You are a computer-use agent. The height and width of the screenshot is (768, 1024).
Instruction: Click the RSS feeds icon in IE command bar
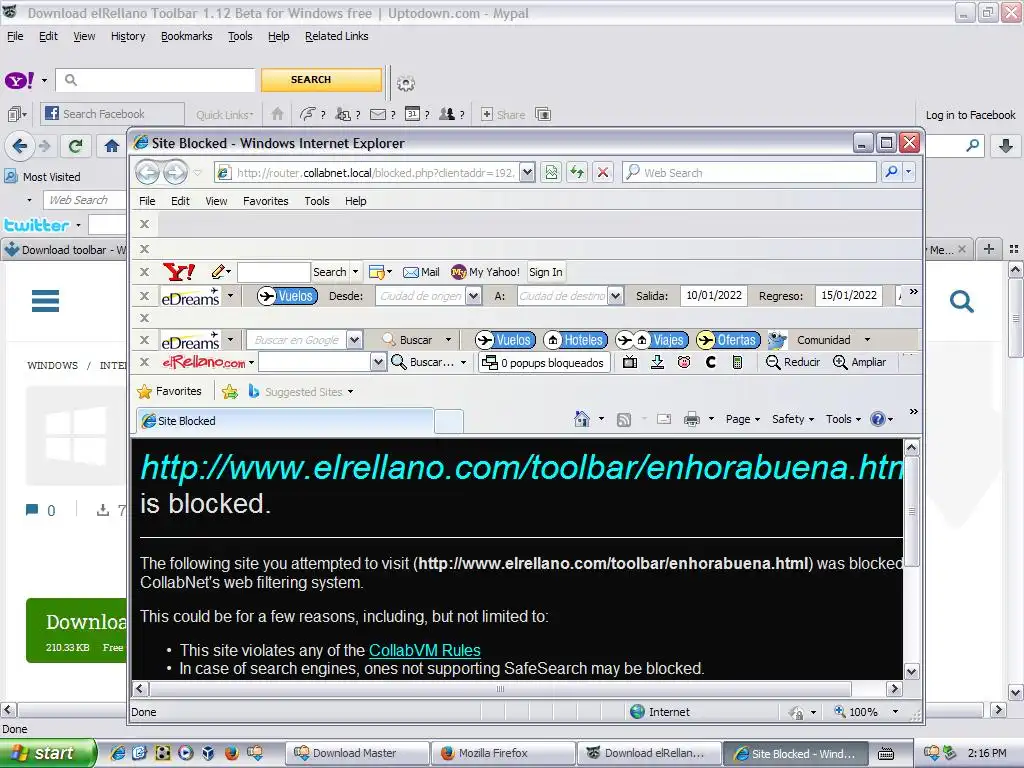624,419
